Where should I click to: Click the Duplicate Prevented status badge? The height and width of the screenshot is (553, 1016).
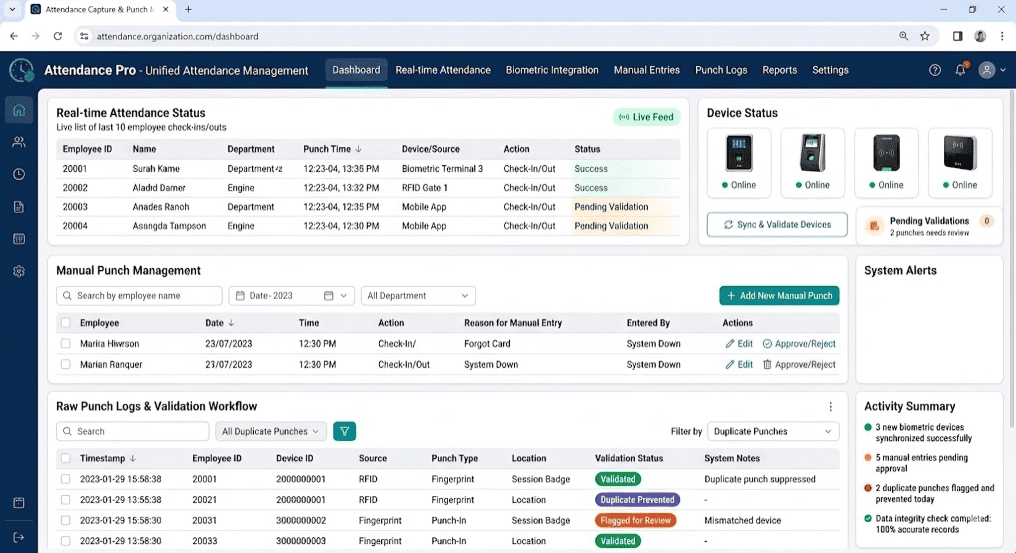[x=637, y=500]
